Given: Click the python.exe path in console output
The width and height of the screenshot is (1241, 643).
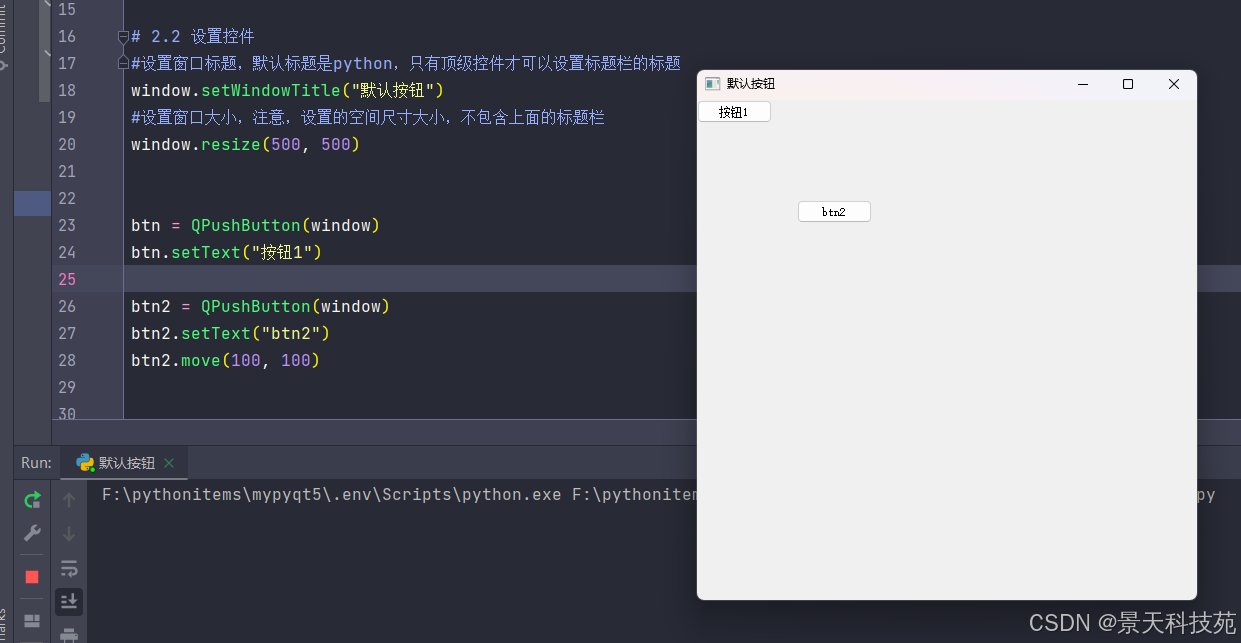Looking at the screenshot, I should point(331,494).
